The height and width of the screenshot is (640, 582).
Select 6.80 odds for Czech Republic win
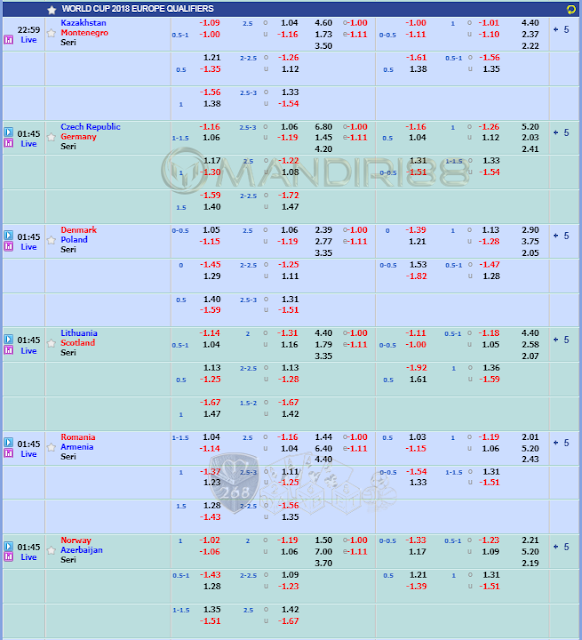323,127
